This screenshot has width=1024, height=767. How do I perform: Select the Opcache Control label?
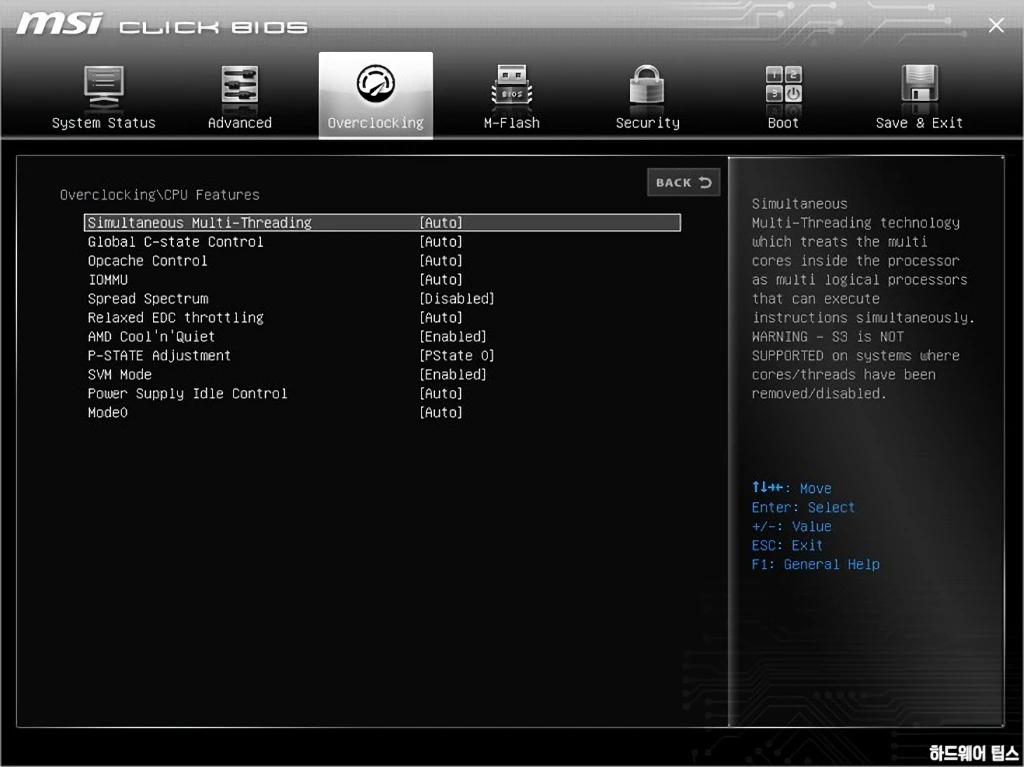(x=148, y=261)
